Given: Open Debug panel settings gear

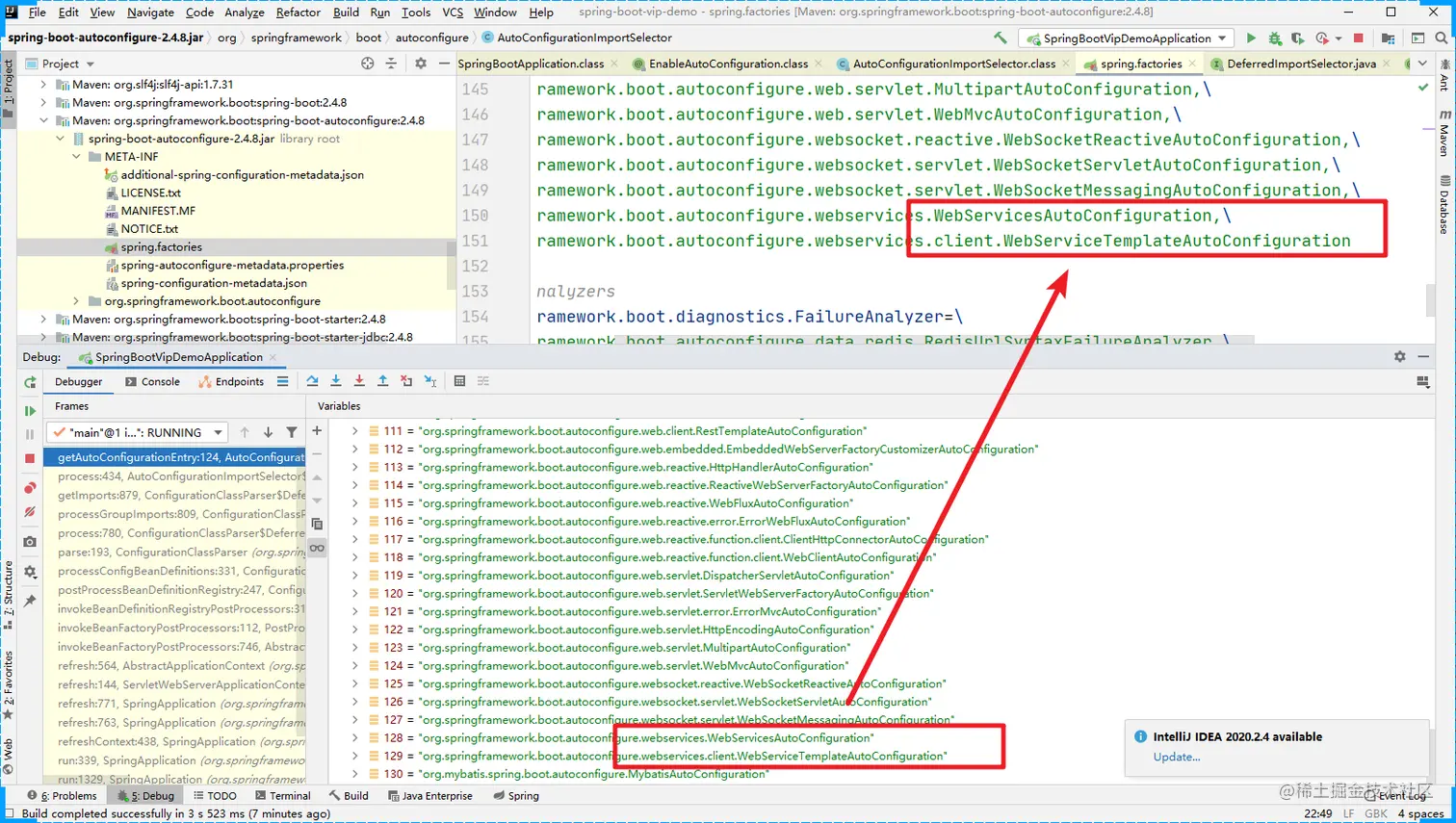Looking at the screenshot, I should [x=1399, y=357].
